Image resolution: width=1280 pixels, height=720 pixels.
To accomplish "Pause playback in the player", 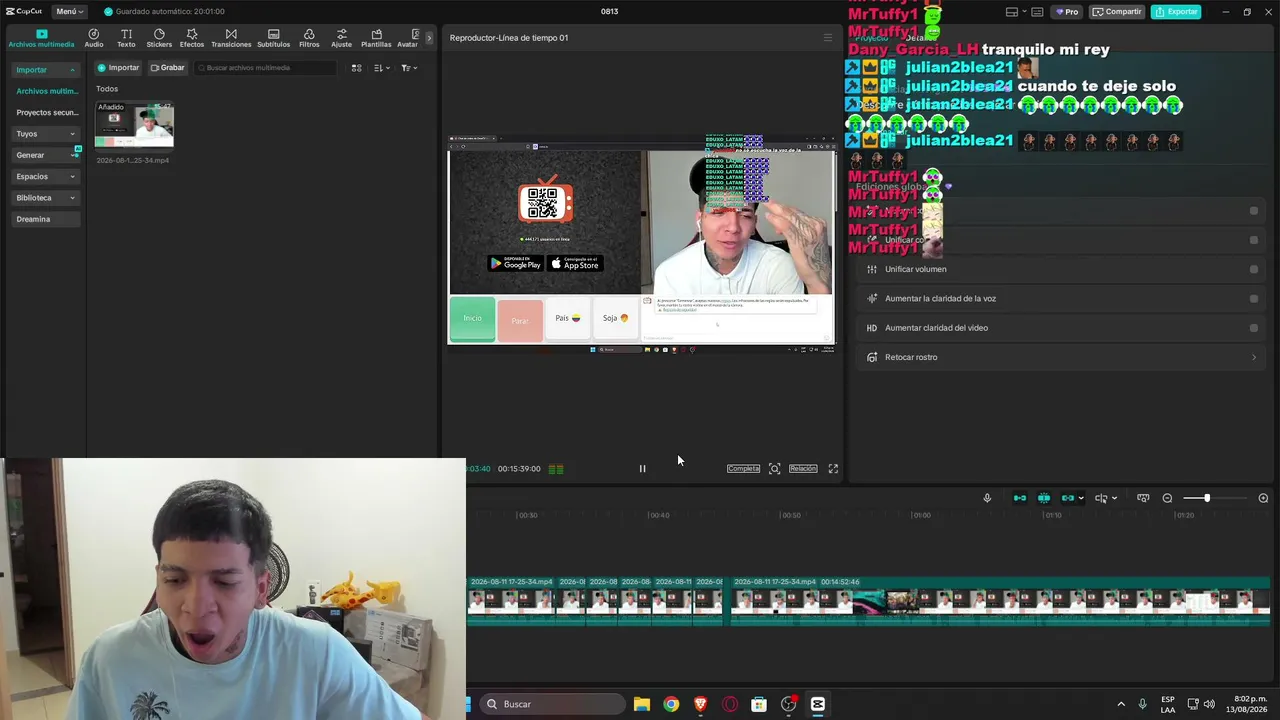I will (642, 468).
